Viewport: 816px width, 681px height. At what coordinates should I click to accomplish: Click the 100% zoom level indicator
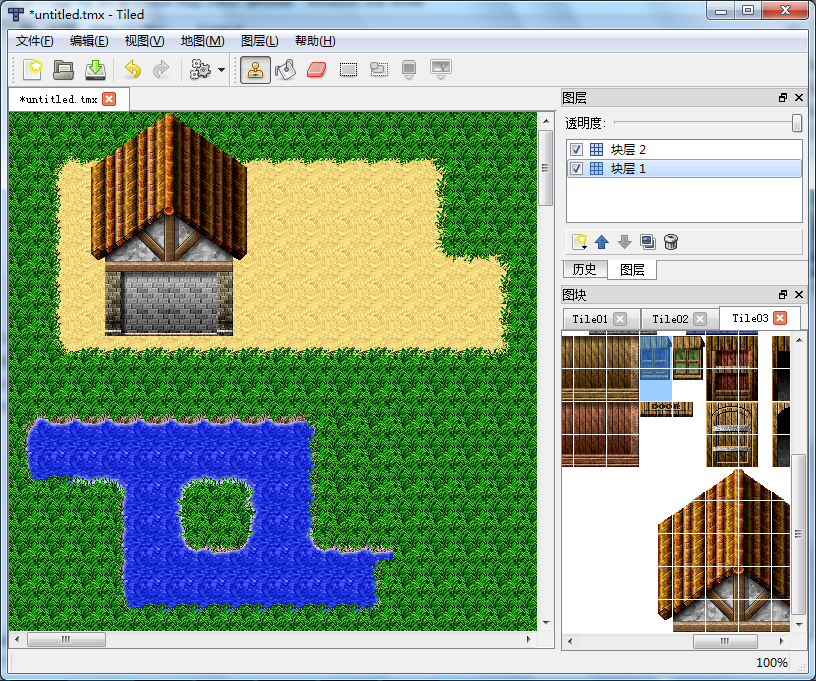coord(771,662)
